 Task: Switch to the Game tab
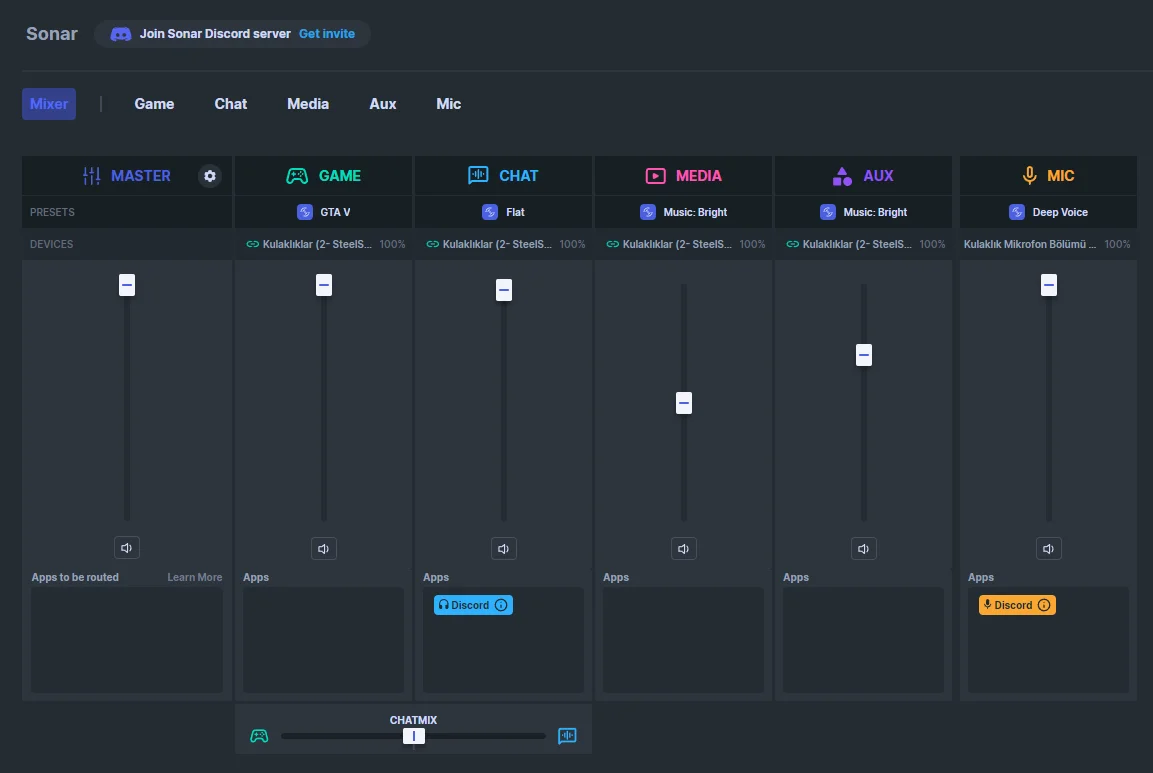154,104
